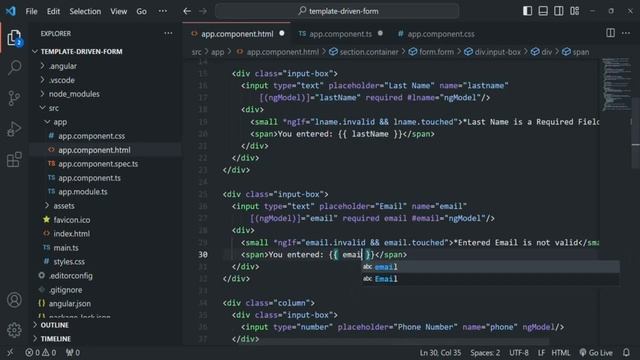This screenshot has height=360, width=640.
Task: Go back with the left arrow
Action: [187, 11]
